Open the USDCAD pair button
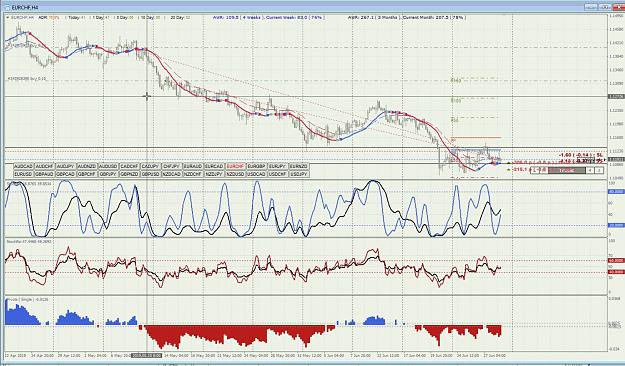The image size is (625, 366). 257,174
